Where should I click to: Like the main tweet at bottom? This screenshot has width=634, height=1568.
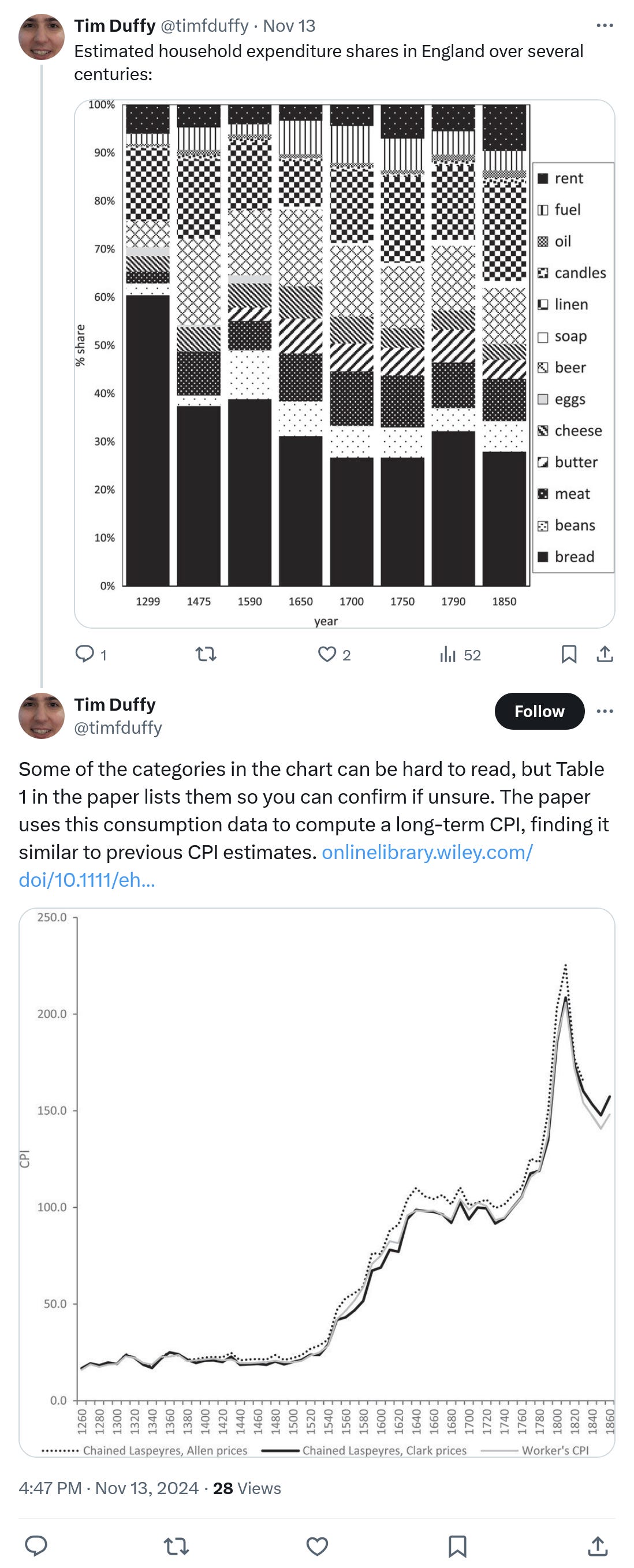coord(316,1545)
